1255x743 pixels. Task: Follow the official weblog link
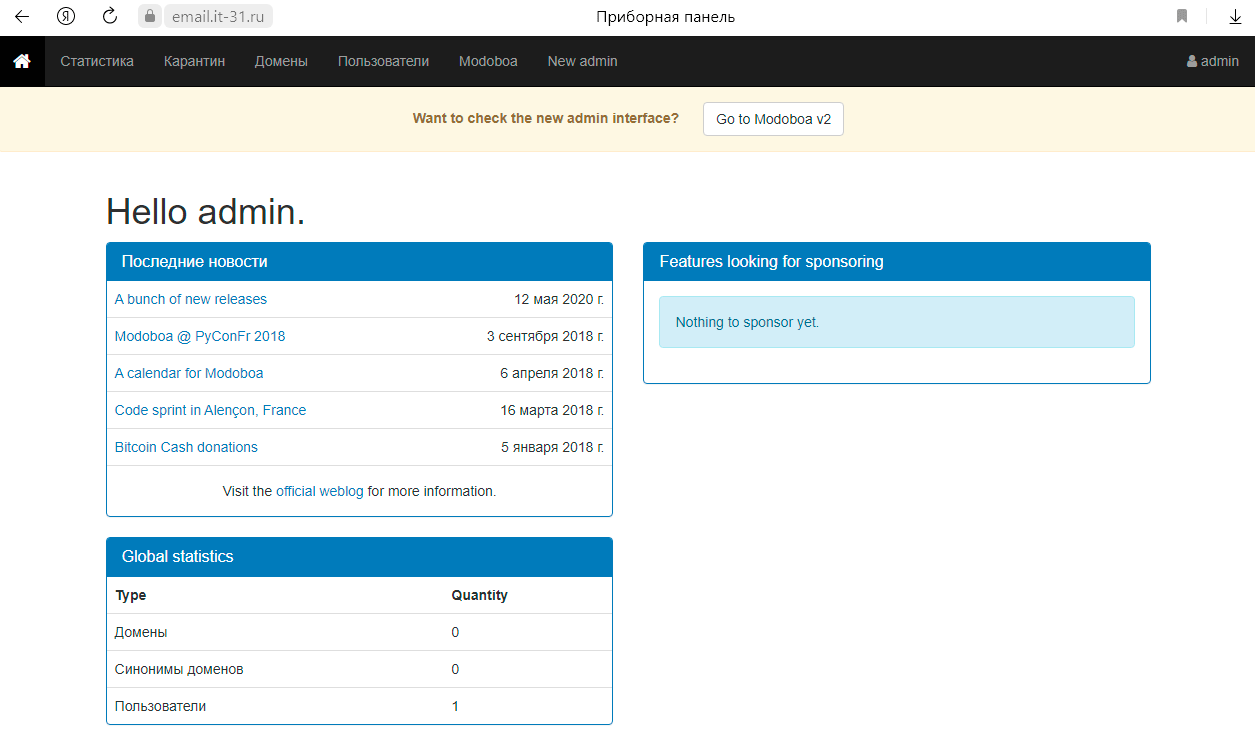[x=319, y=491]
